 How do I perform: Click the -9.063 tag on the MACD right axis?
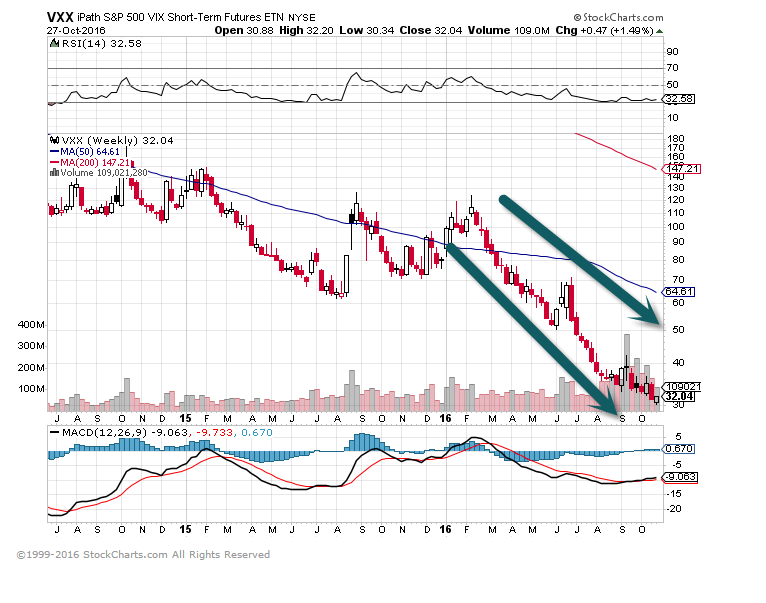681,477
